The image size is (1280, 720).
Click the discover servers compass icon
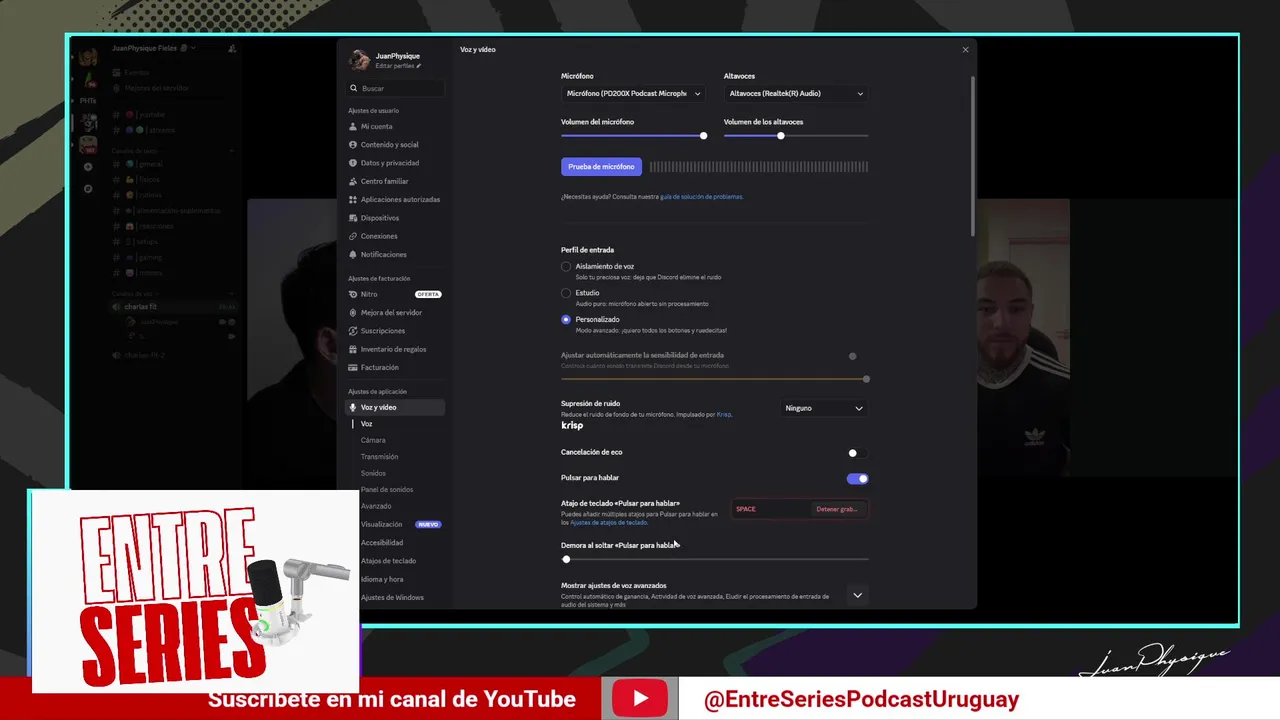click(x=88, y=188)
